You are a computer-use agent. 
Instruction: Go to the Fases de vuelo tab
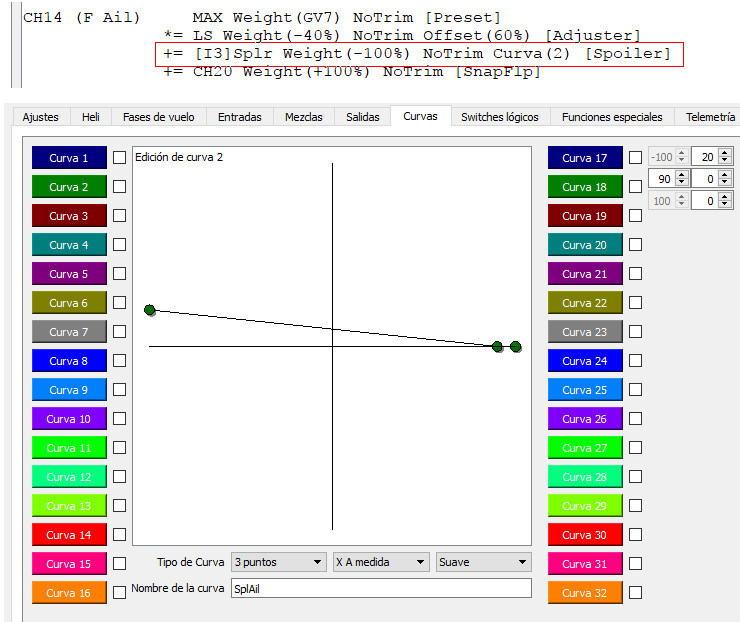[x=157, y=117]
